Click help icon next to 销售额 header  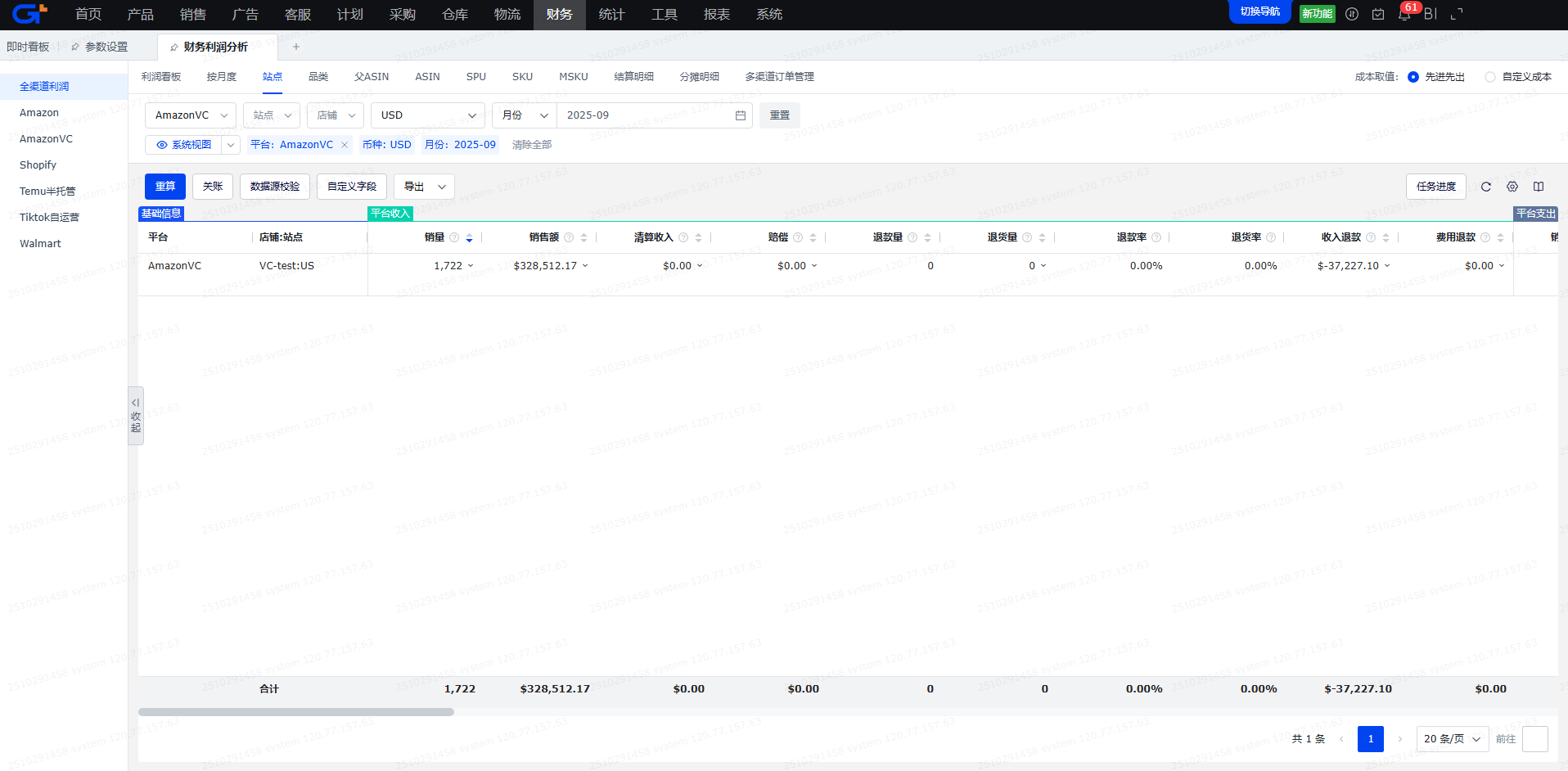coord(569,237)
